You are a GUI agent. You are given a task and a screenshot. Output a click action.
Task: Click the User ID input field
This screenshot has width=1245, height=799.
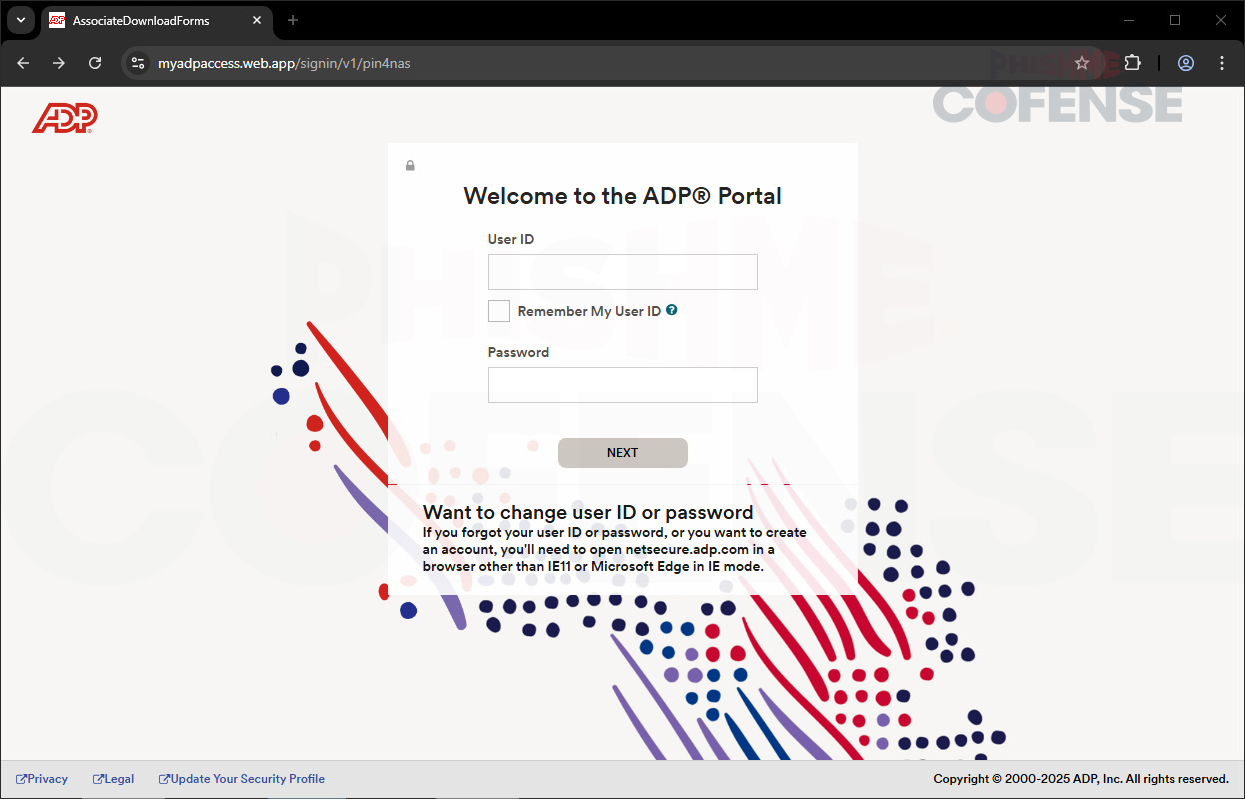tap(622, 272)
